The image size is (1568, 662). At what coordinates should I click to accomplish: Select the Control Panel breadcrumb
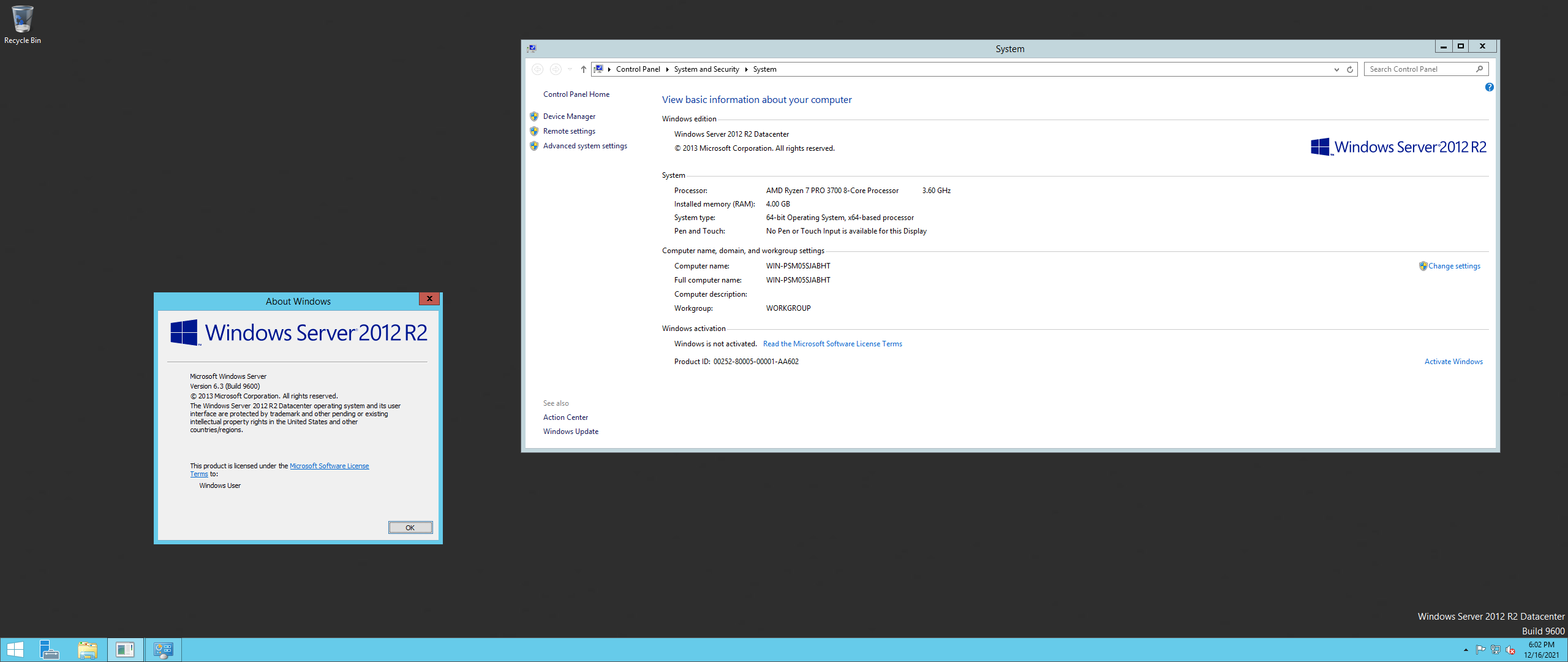(x=638, y=69)
